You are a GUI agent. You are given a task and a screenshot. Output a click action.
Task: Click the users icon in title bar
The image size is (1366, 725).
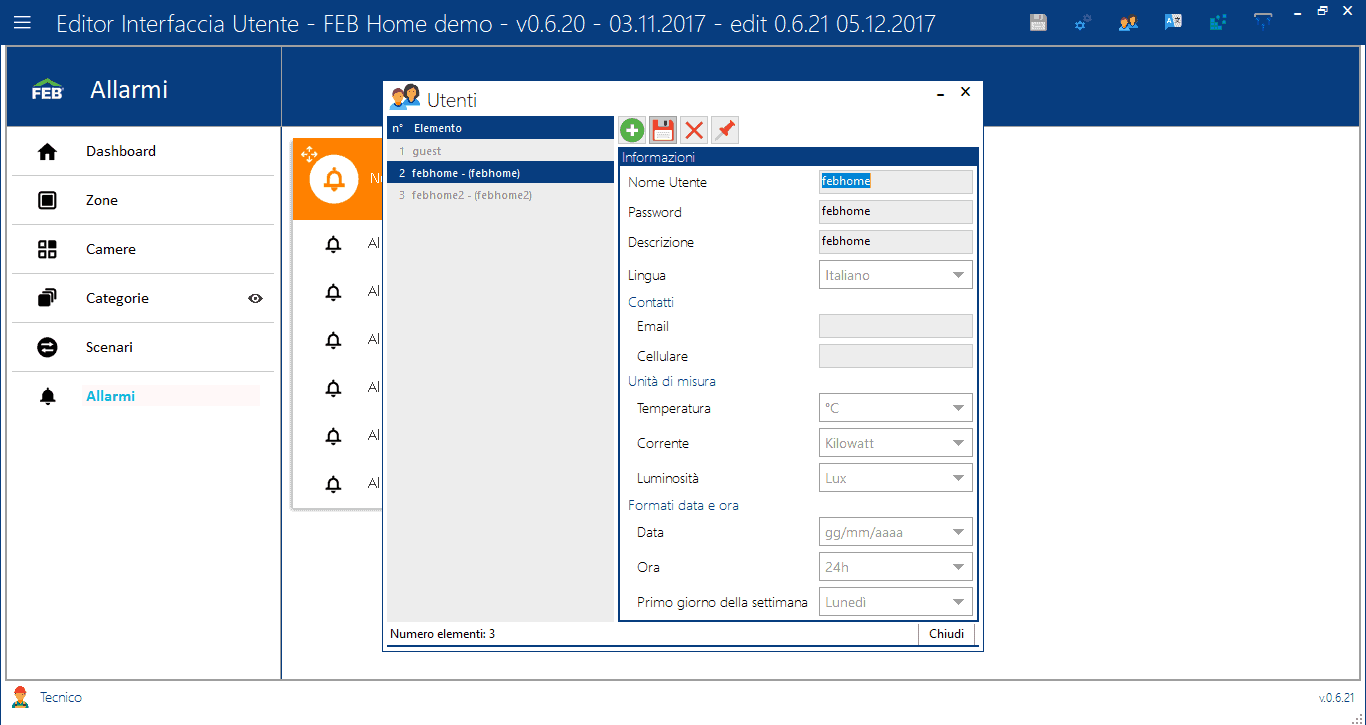pyautogui.click(x=1128, y=22)
